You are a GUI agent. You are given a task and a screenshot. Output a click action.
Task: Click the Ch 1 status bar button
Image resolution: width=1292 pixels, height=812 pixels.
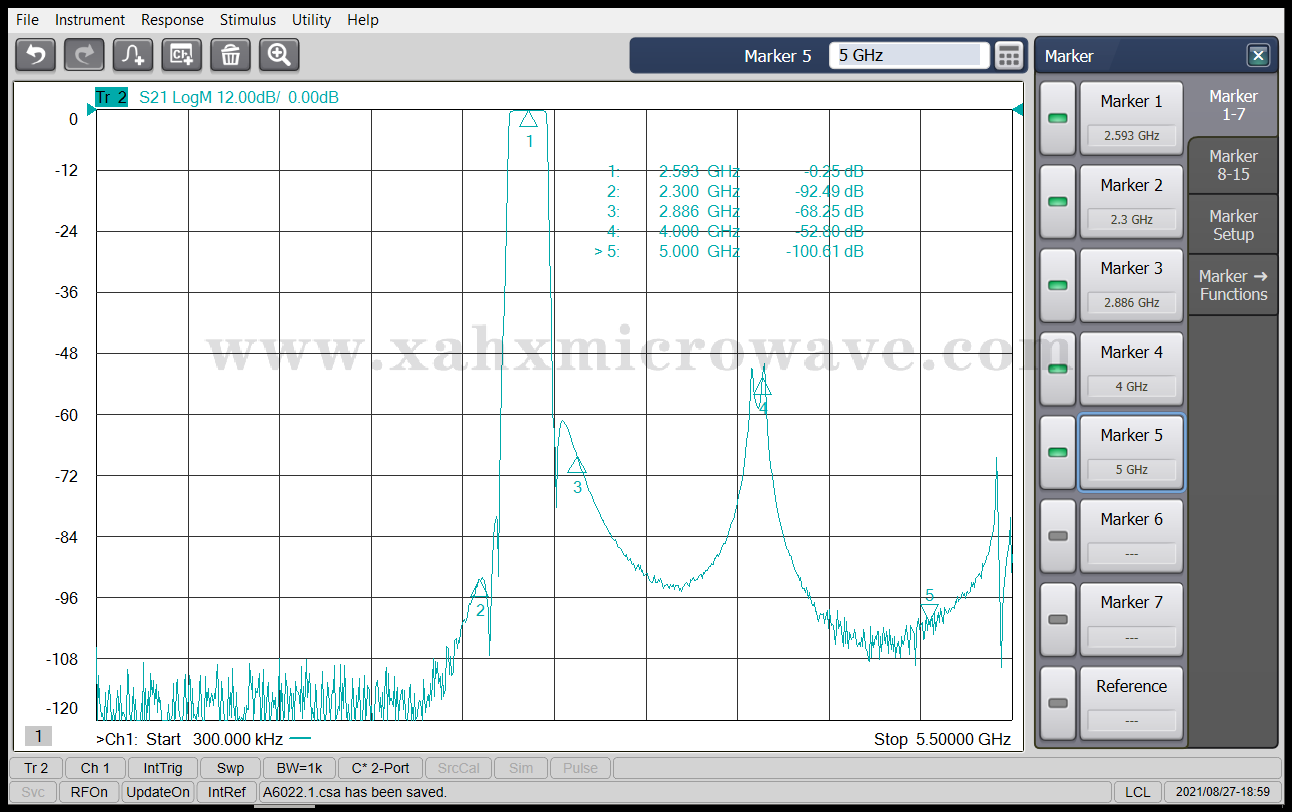[96, 768]
